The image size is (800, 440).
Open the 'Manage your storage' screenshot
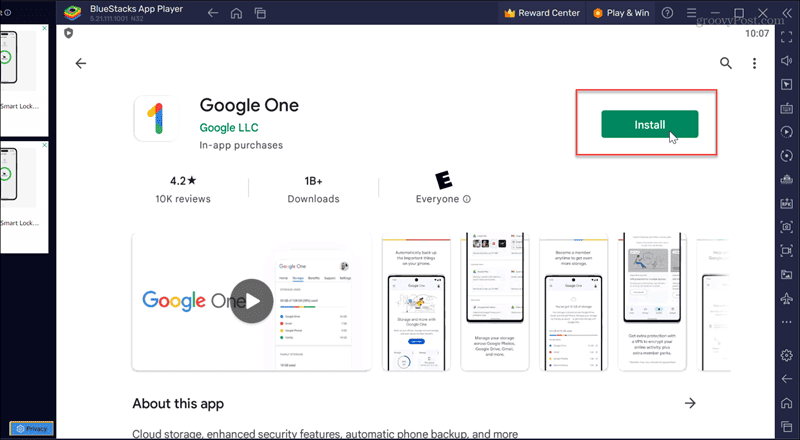point(495,302)
